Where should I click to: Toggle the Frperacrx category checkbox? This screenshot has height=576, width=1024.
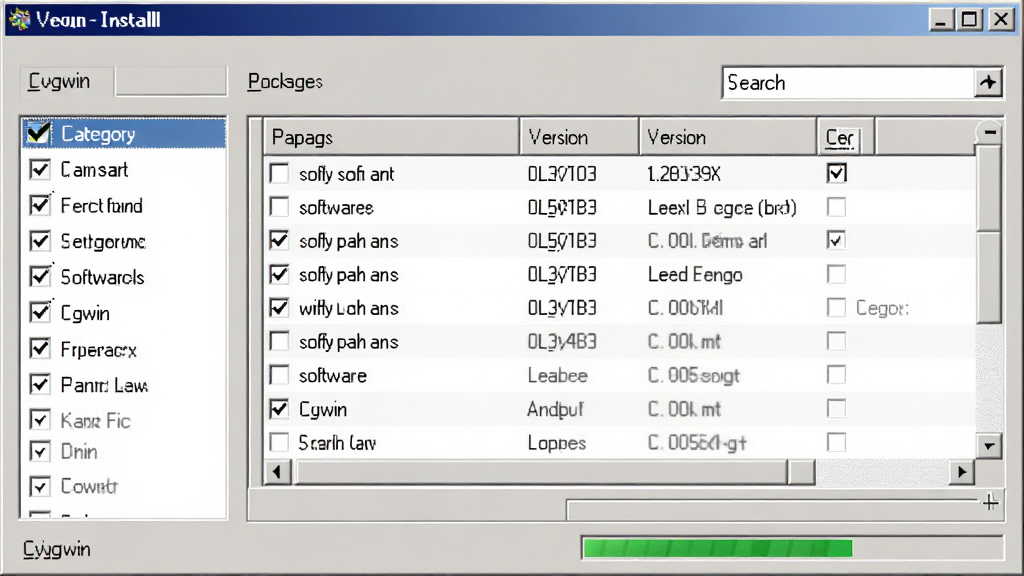tap(40, 348)
